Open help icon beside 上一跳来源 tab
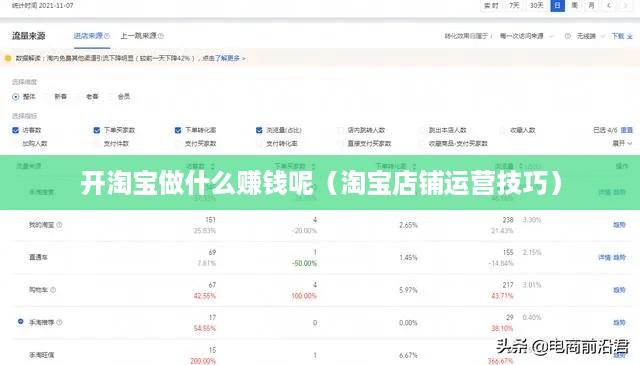Viewport: 640px width, 365px height. (161, 36)
